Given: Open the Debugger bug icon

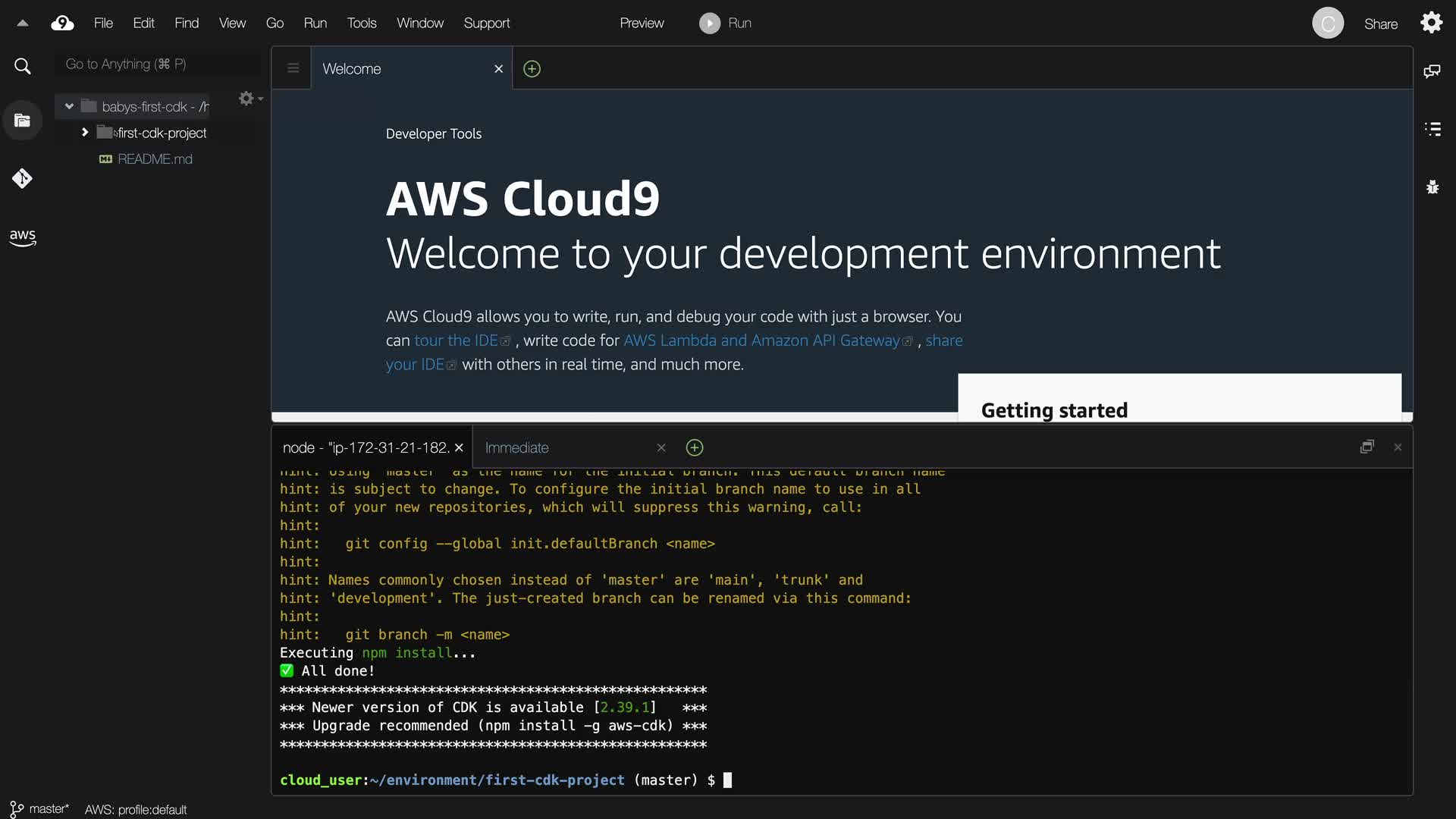Looking at the screenshot, I should [x=1432, y=187].
